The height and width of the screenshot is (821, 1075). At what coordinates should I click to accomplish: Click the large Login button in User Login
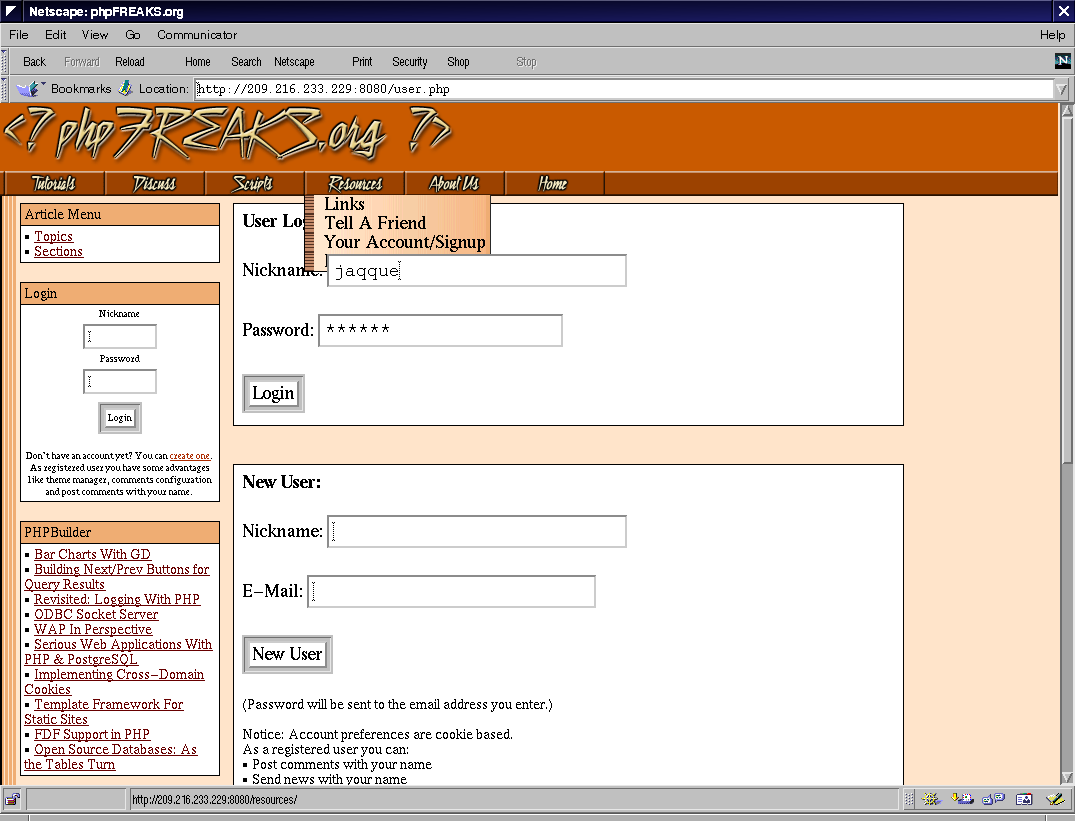[x=274, y=393]
